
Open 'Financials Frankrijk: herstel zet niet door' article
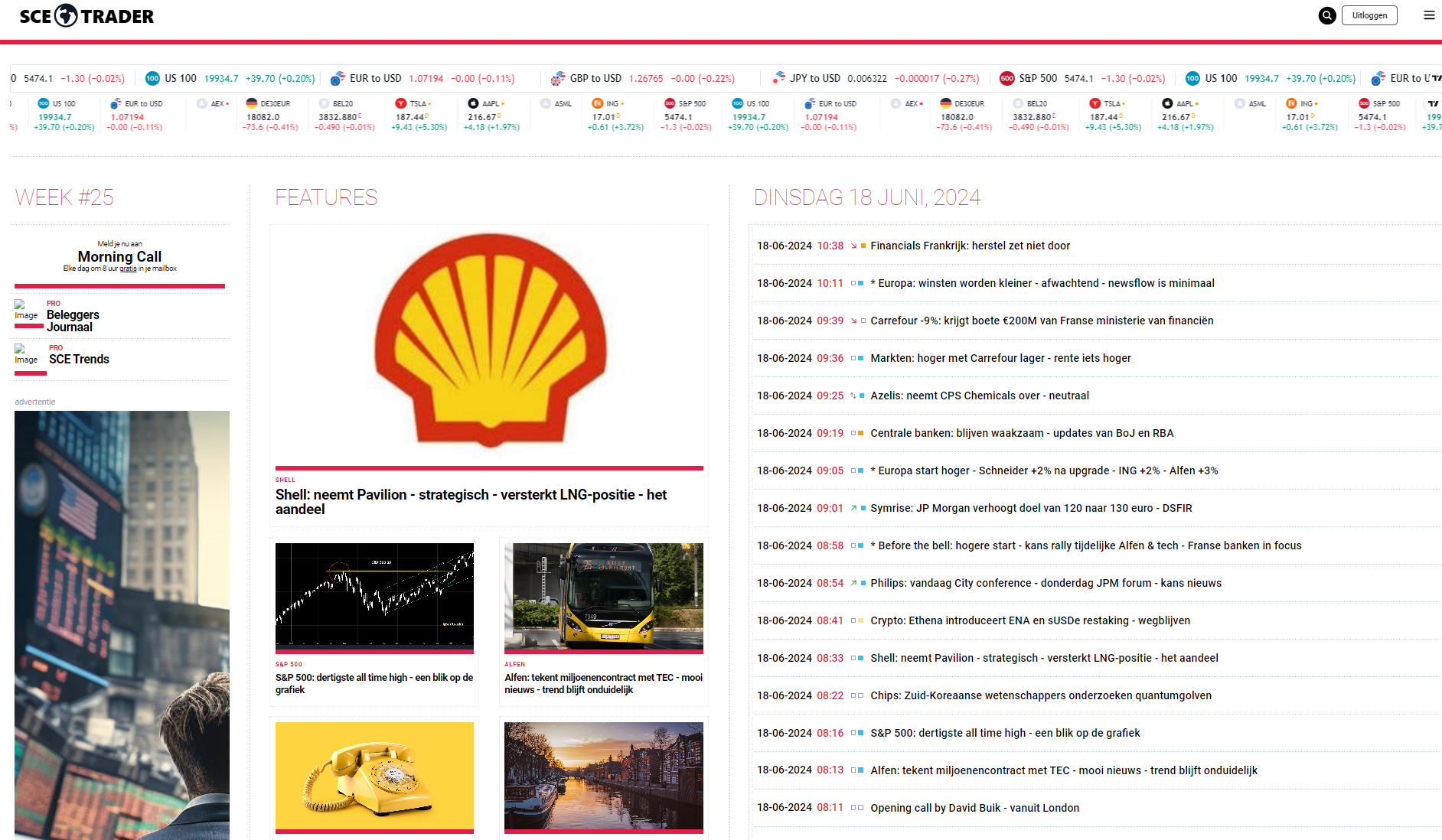click(x=970, y=246)
